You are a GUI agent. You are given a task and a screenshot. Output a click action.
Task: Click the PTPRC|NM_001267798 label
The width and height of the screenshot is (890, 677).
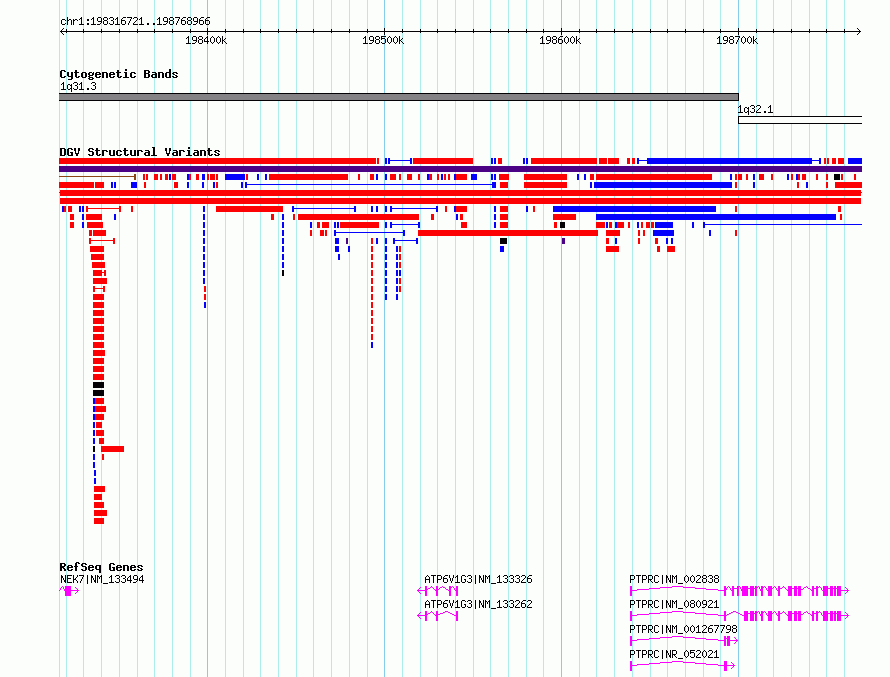pos(683,629)
